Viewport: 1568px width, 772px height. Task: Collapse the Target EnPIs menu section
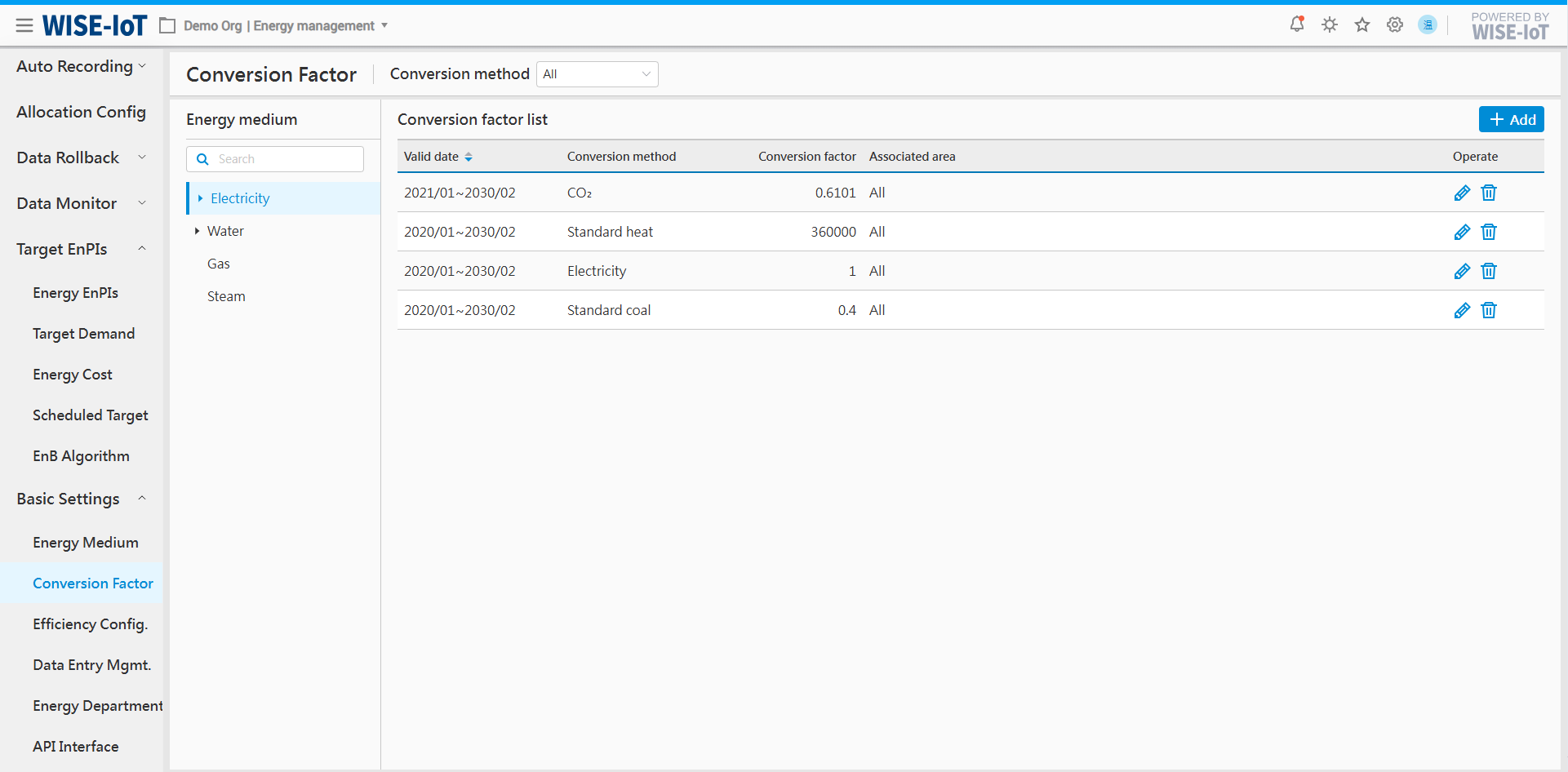(x=142, y=249)
